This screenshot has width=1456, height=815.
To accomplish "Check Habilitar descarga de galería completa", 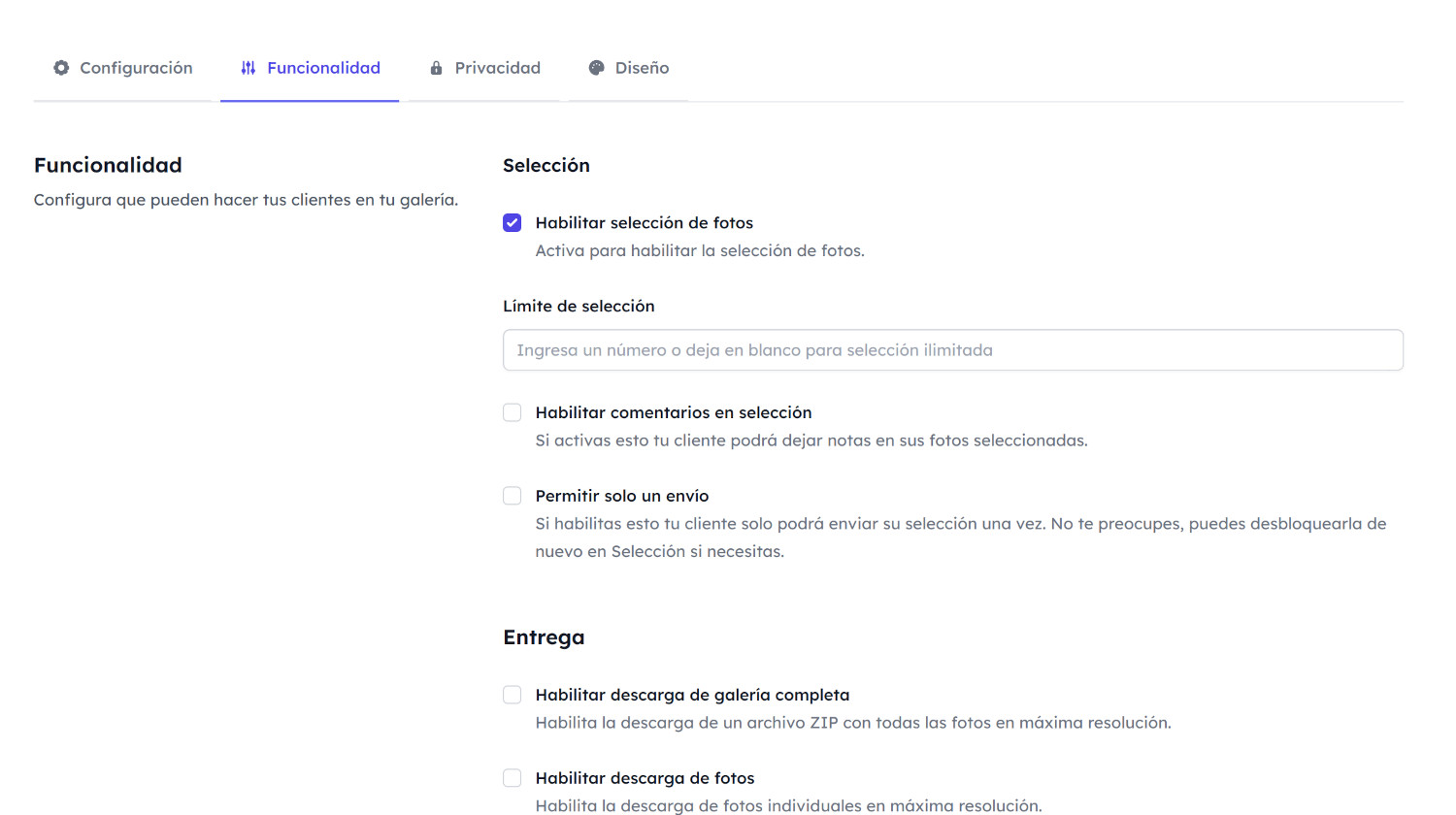I will (513, 695).
